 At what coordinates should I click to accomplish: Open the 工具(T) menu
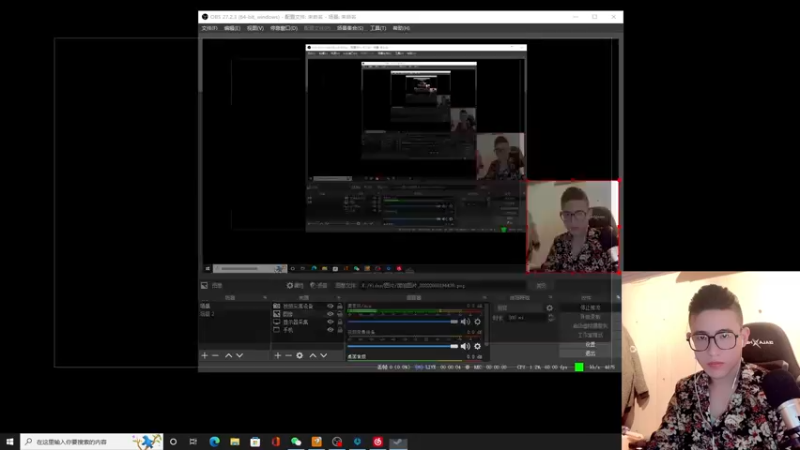(378, 28)
